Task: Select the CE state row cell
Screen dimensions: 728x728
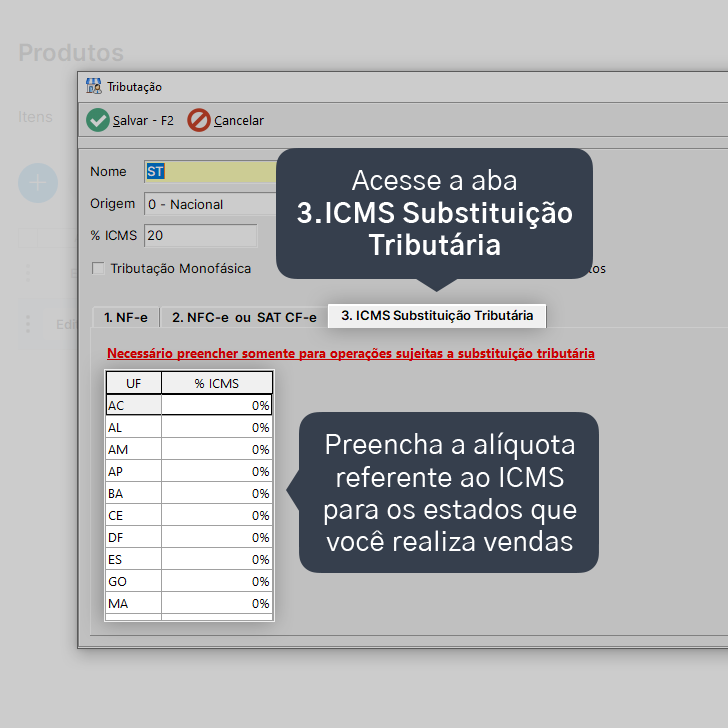Action: click(x=134, y=515)
